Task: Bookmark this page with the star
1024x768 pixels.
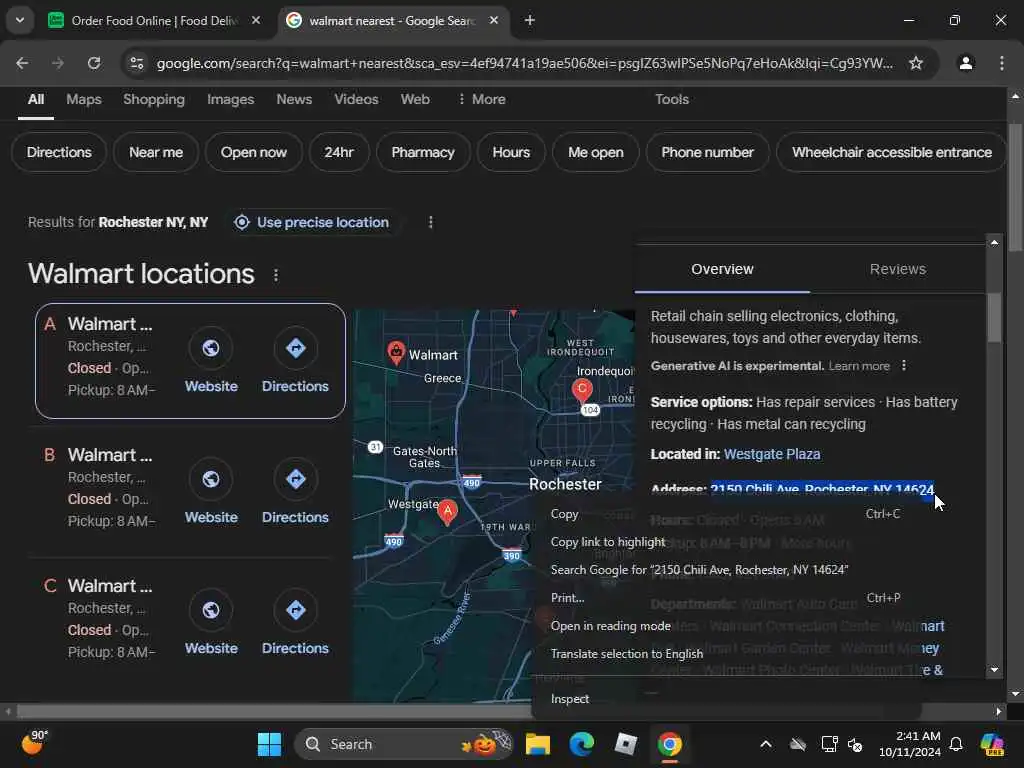Action: coord(916,63)
